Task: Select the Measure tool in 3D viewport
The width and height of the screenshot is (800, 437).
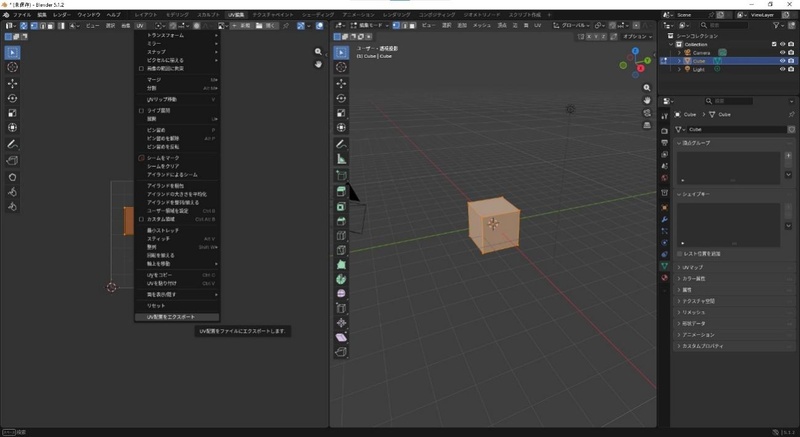Action: pos(341,159)
